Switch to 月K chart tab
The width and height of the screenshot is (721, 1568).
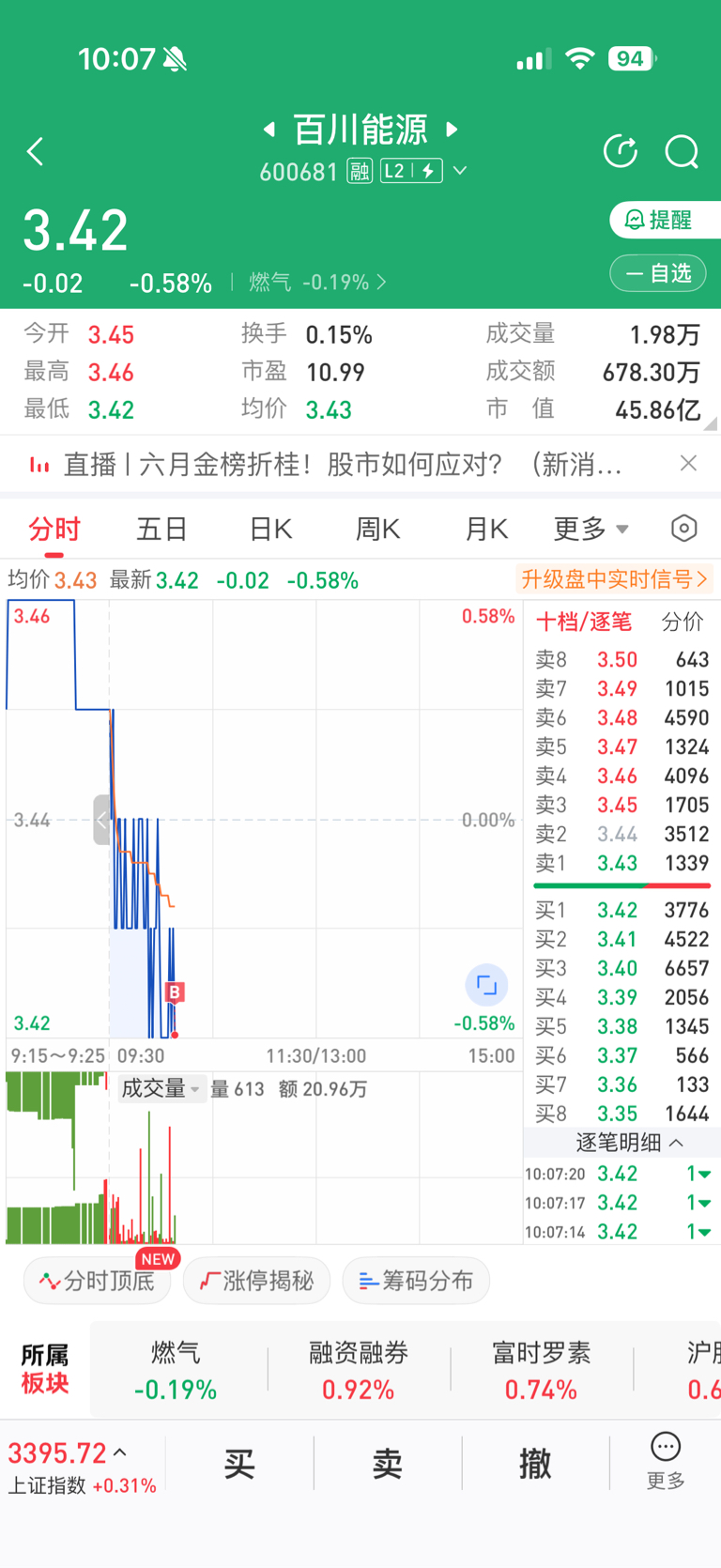click(x=486, y=530)
